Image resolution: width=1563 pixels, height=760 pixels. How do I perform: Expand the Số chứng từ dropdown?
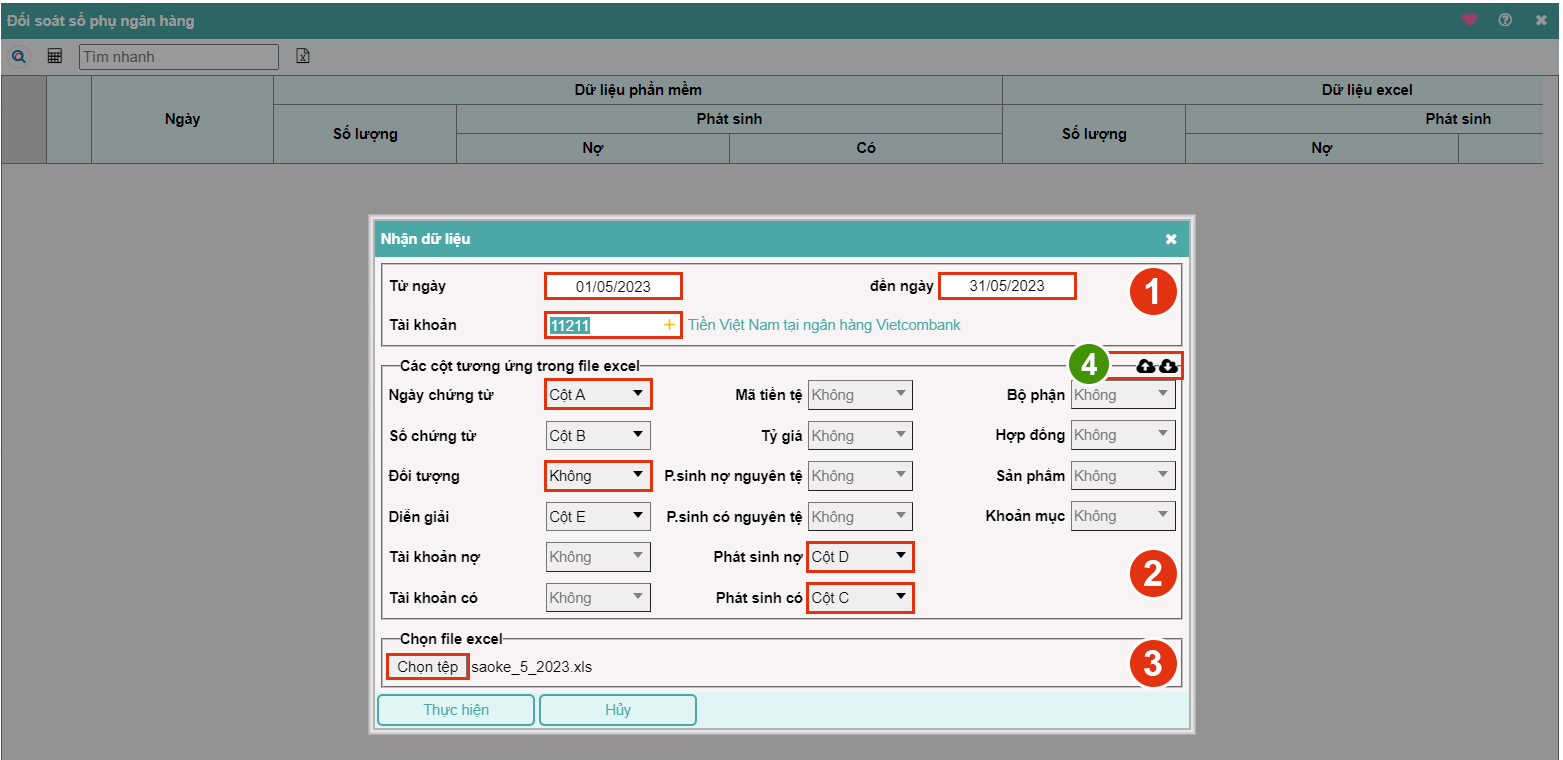[x=598, y=435]
